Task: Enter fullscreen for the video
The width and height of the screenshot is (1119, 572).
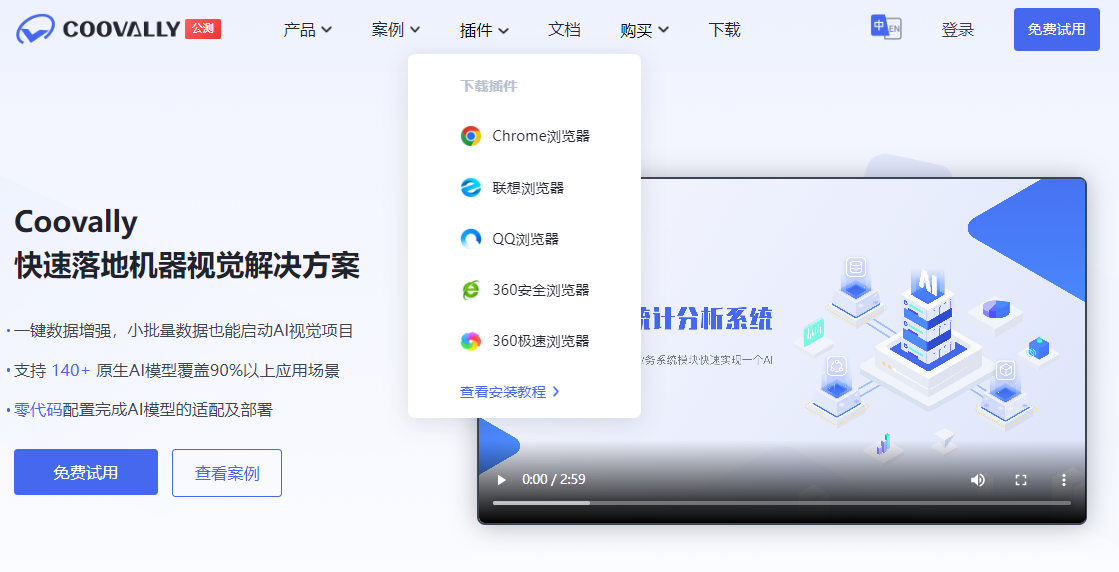Action: click(x=1021, y=480)
